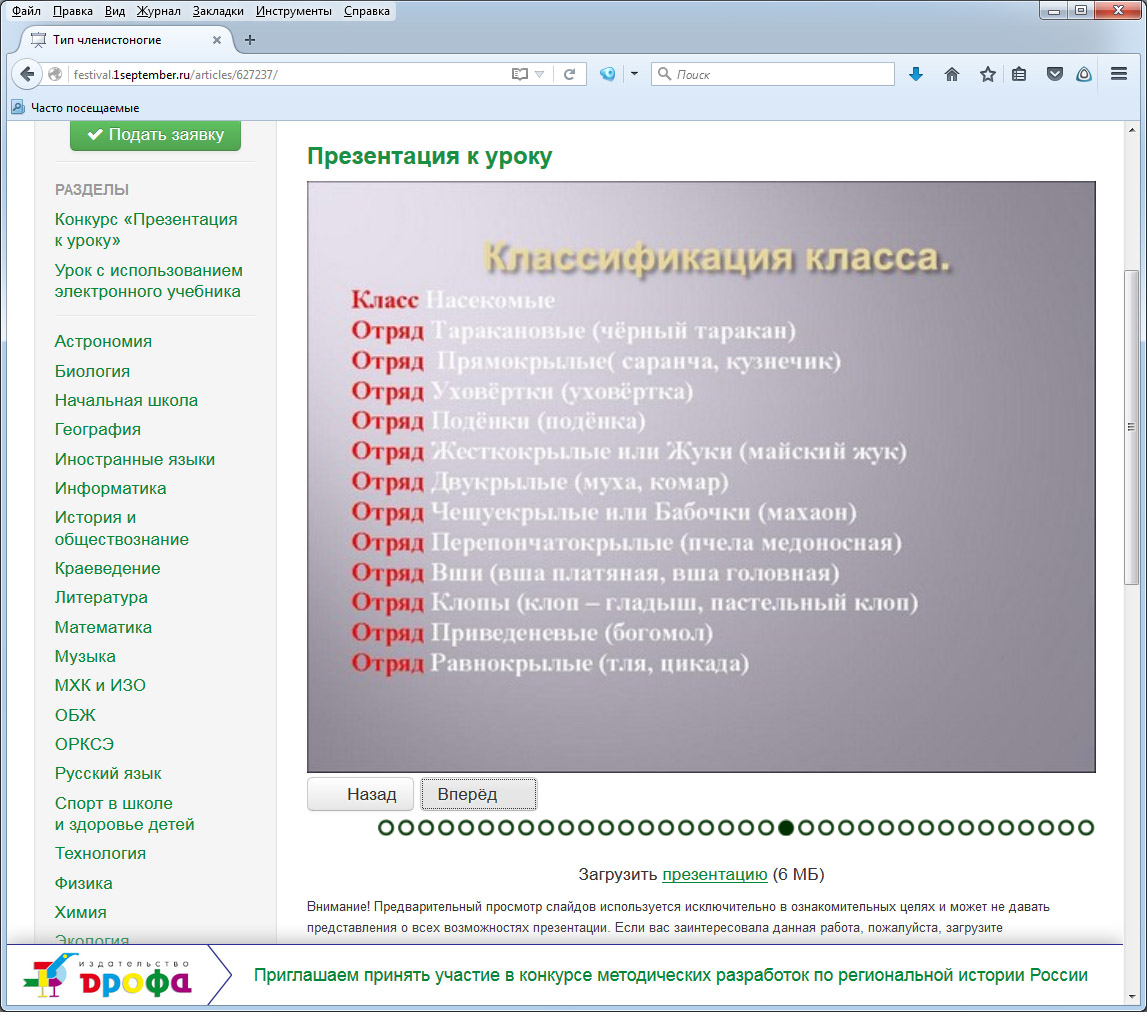Click the browser back arrow button

tap(27, 74)
